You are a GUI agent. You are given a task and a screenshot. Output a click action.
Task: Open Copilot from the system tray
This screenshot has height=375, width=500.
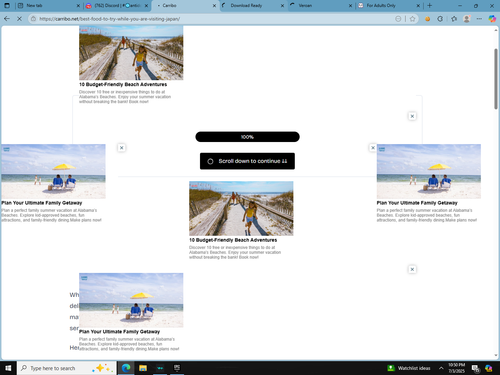pyautogui.click(x=489, y=368)
